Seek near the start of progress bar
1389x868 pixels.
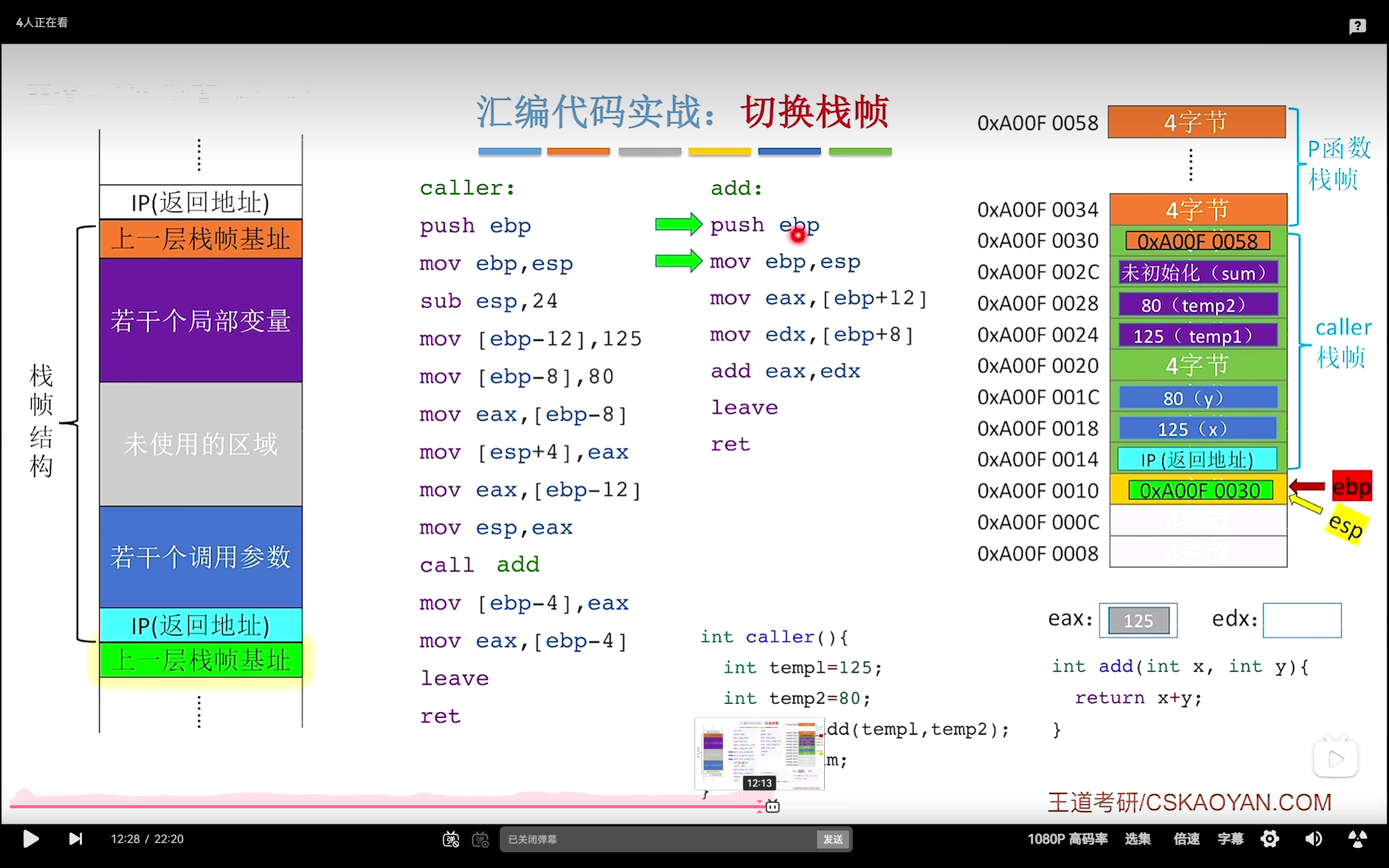(x=23, y=807)
